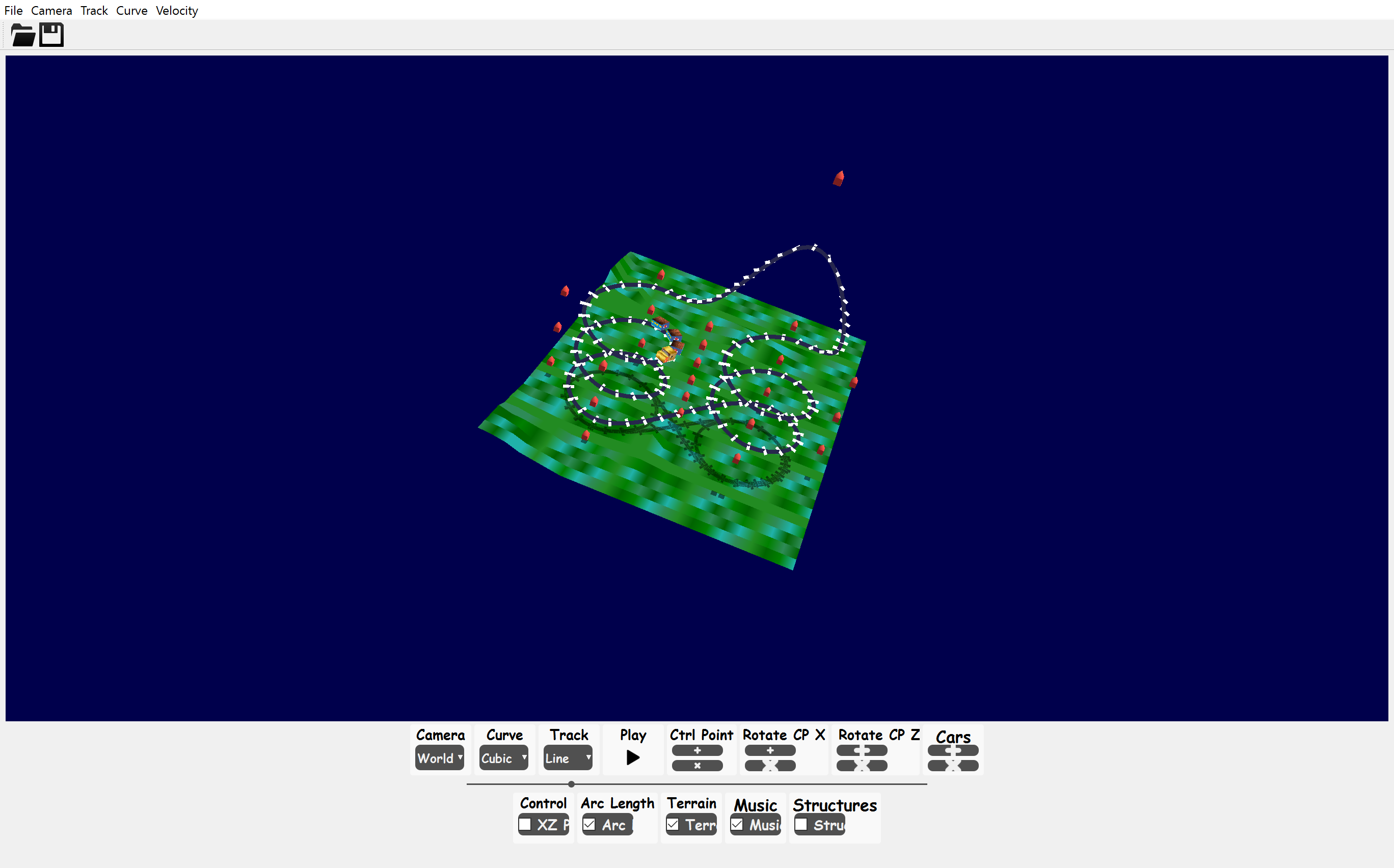Click the yellow train on the track

(666, 354)
